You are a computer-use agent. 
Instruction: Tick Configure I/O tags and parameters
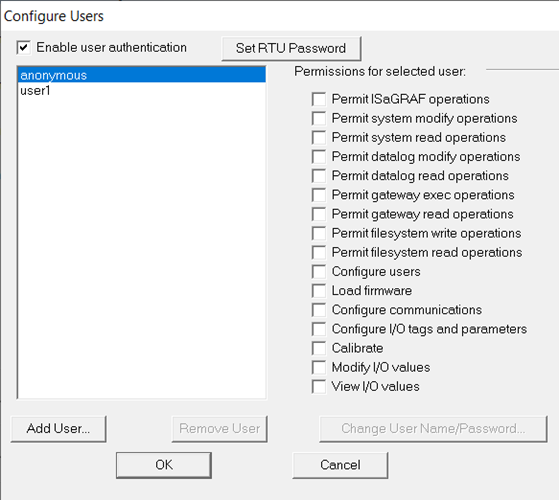[319, 329]
